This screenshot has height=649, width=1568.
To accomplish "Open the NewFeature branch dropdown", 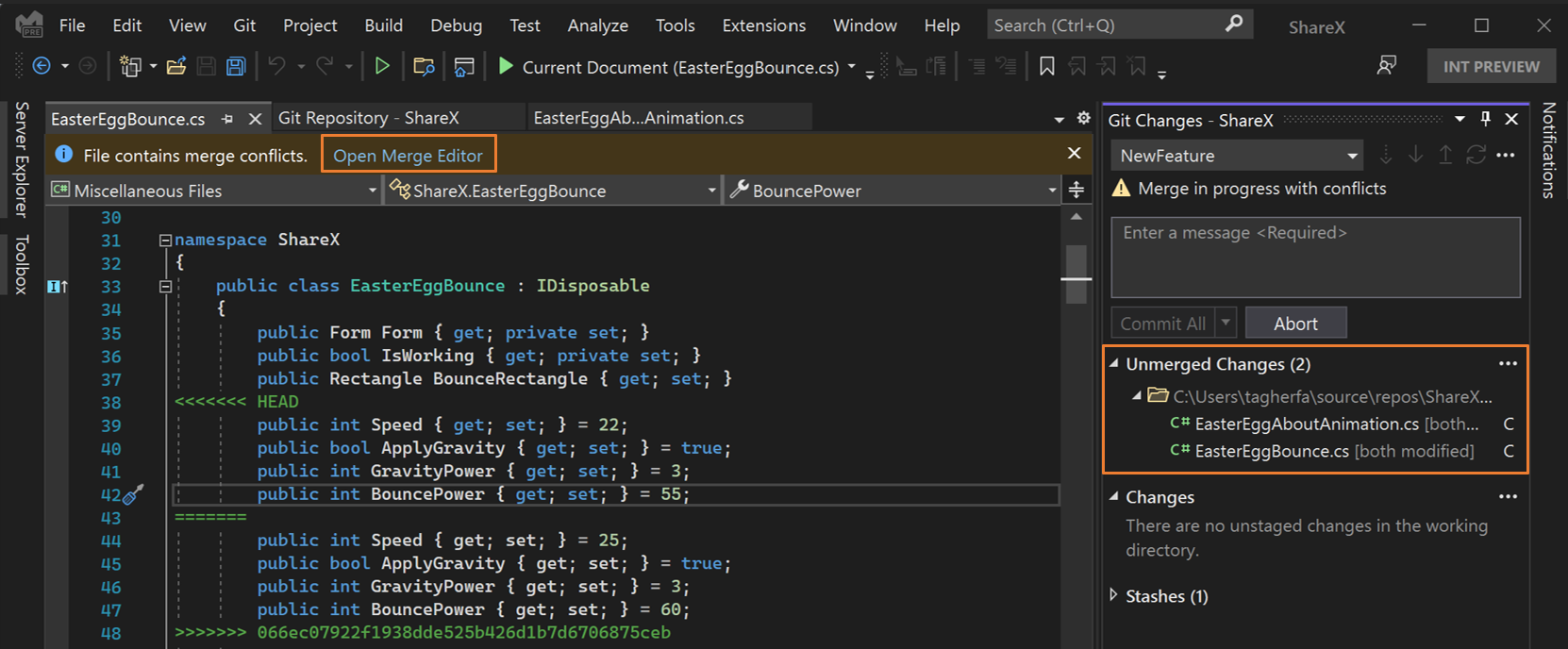I will pyautogui.click(x=1352, y=156).
